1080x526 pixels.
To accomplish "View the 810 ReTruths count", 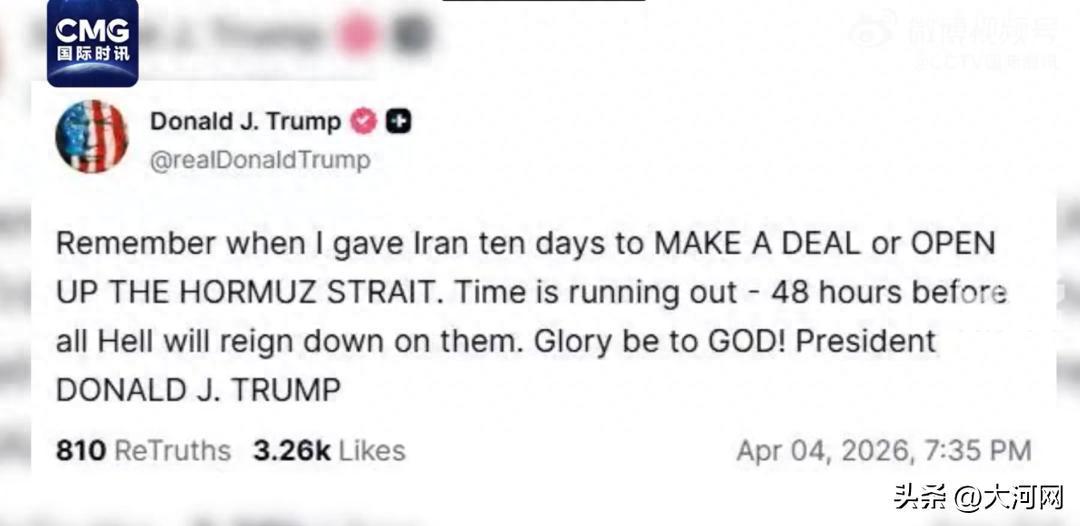I will [x=80, y=450].
